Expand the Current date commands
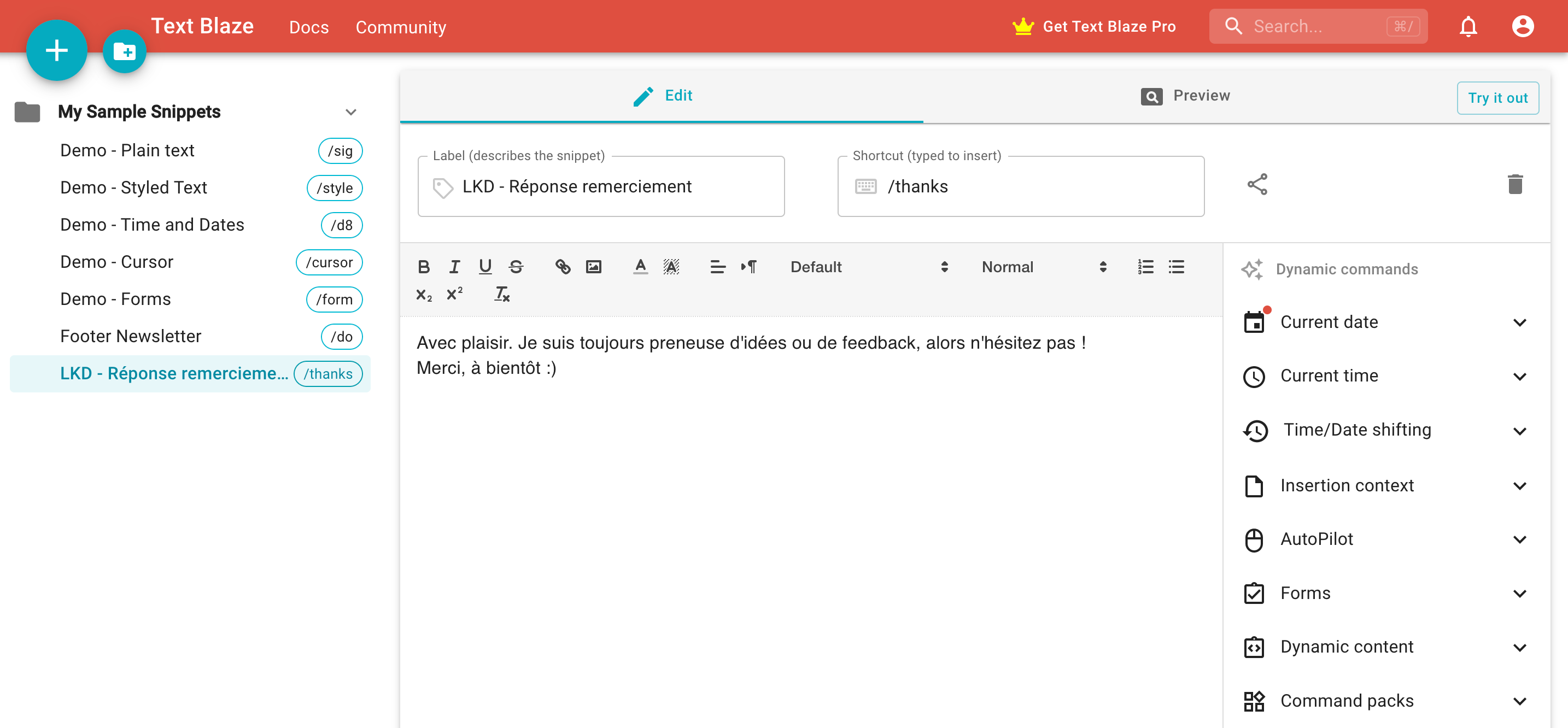 point(1520,322)
